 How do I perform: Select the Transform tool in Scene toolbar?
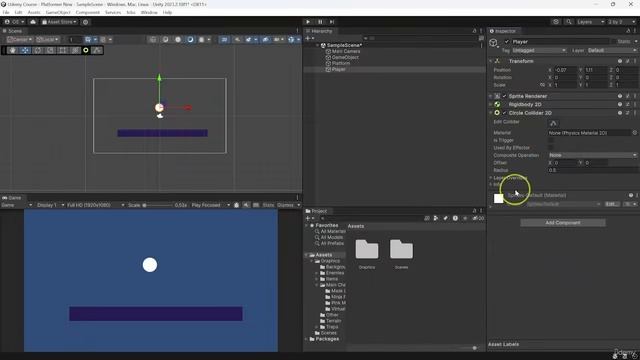tap(75, 50)
